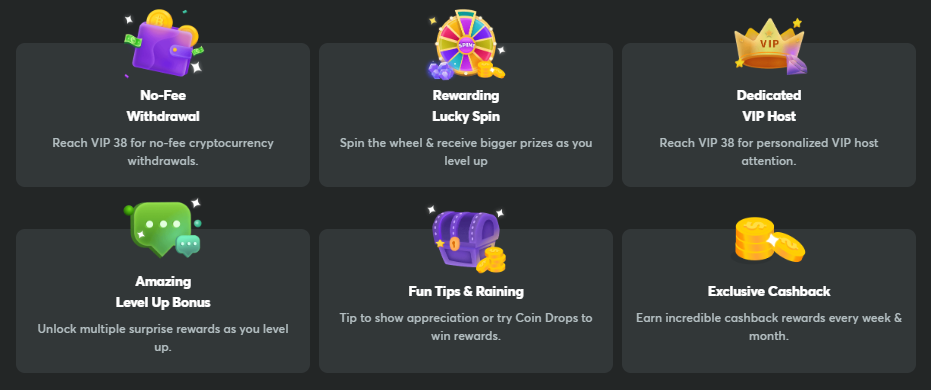Select the Amazing Level Up Bonus heading

(x=163, y=291)
